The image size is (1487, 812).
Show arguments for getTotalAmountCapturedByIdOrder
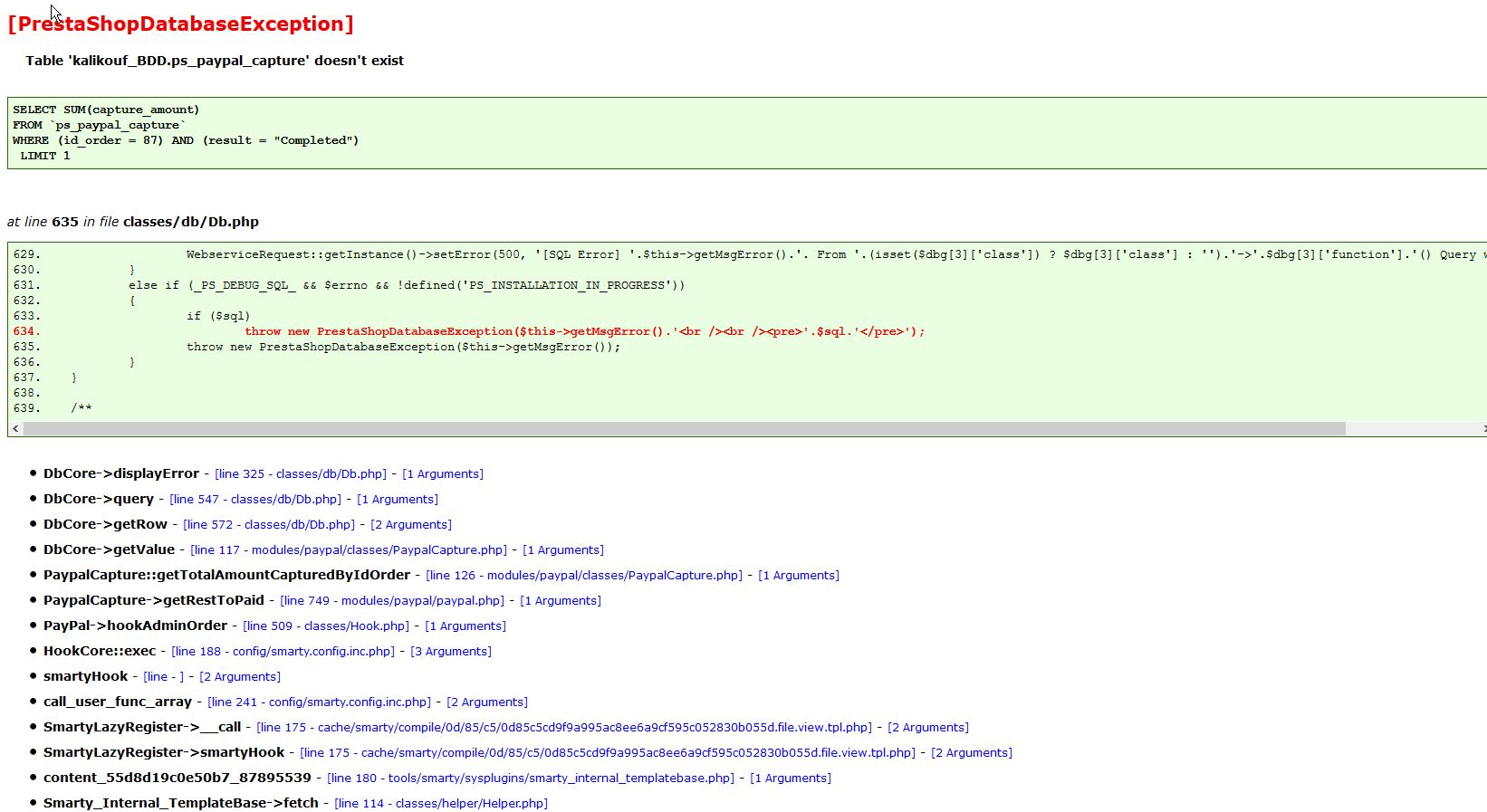pos(799,575)
